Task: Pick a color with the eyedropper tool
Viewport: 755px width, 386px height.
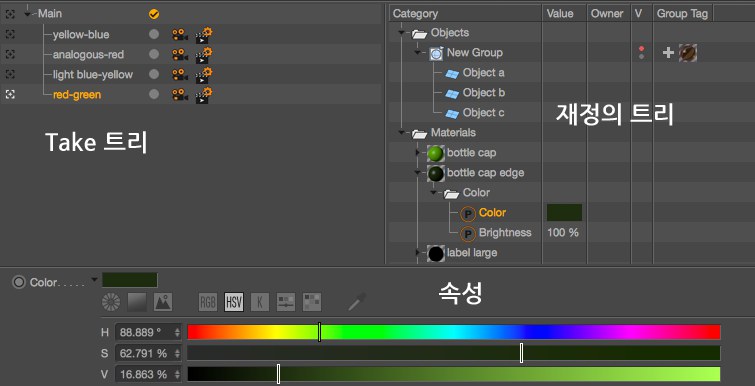Action: (357, 302)
